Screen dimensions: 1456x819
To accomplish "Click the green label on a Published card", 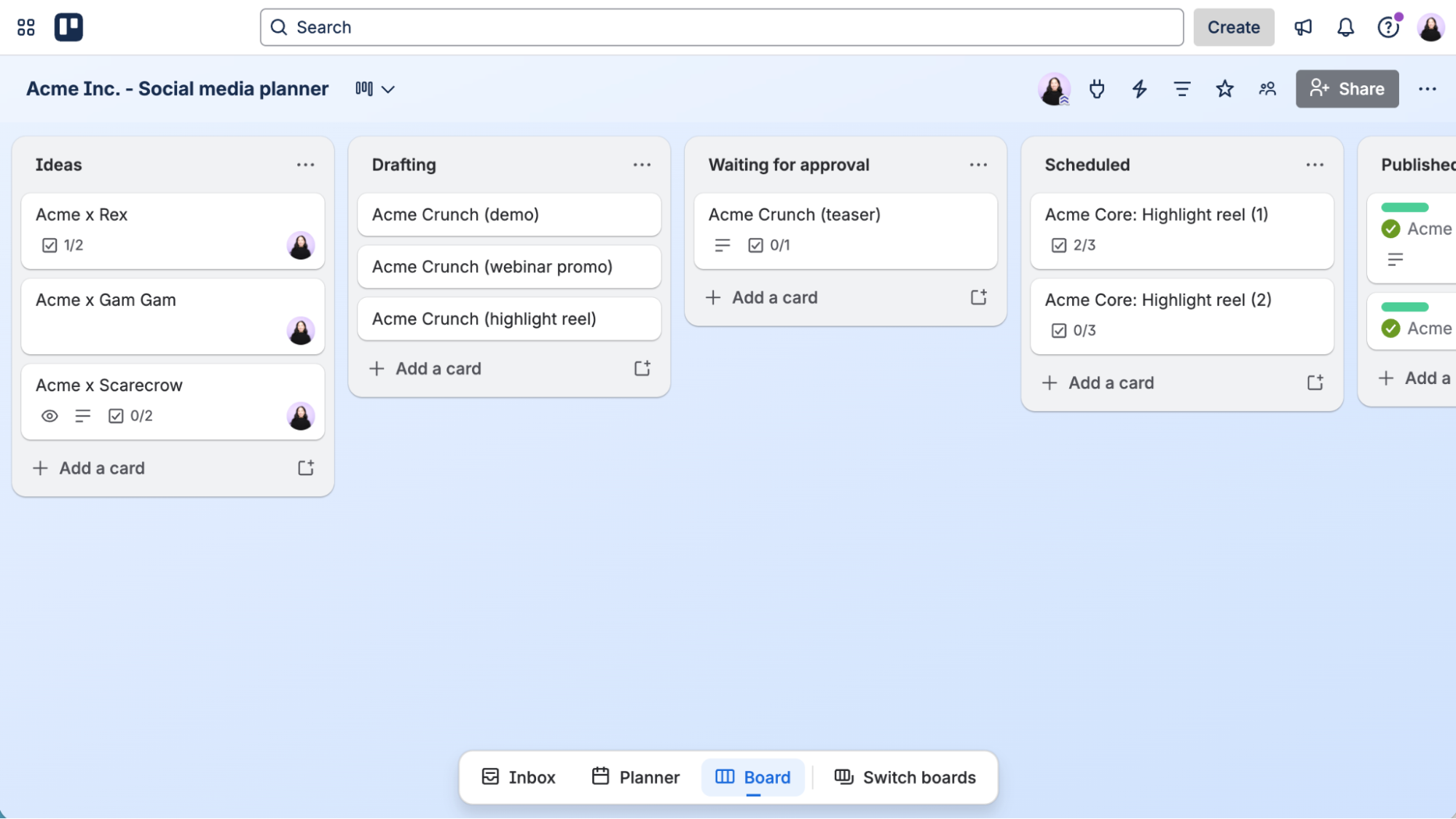I will click(x=1404, y=207).
